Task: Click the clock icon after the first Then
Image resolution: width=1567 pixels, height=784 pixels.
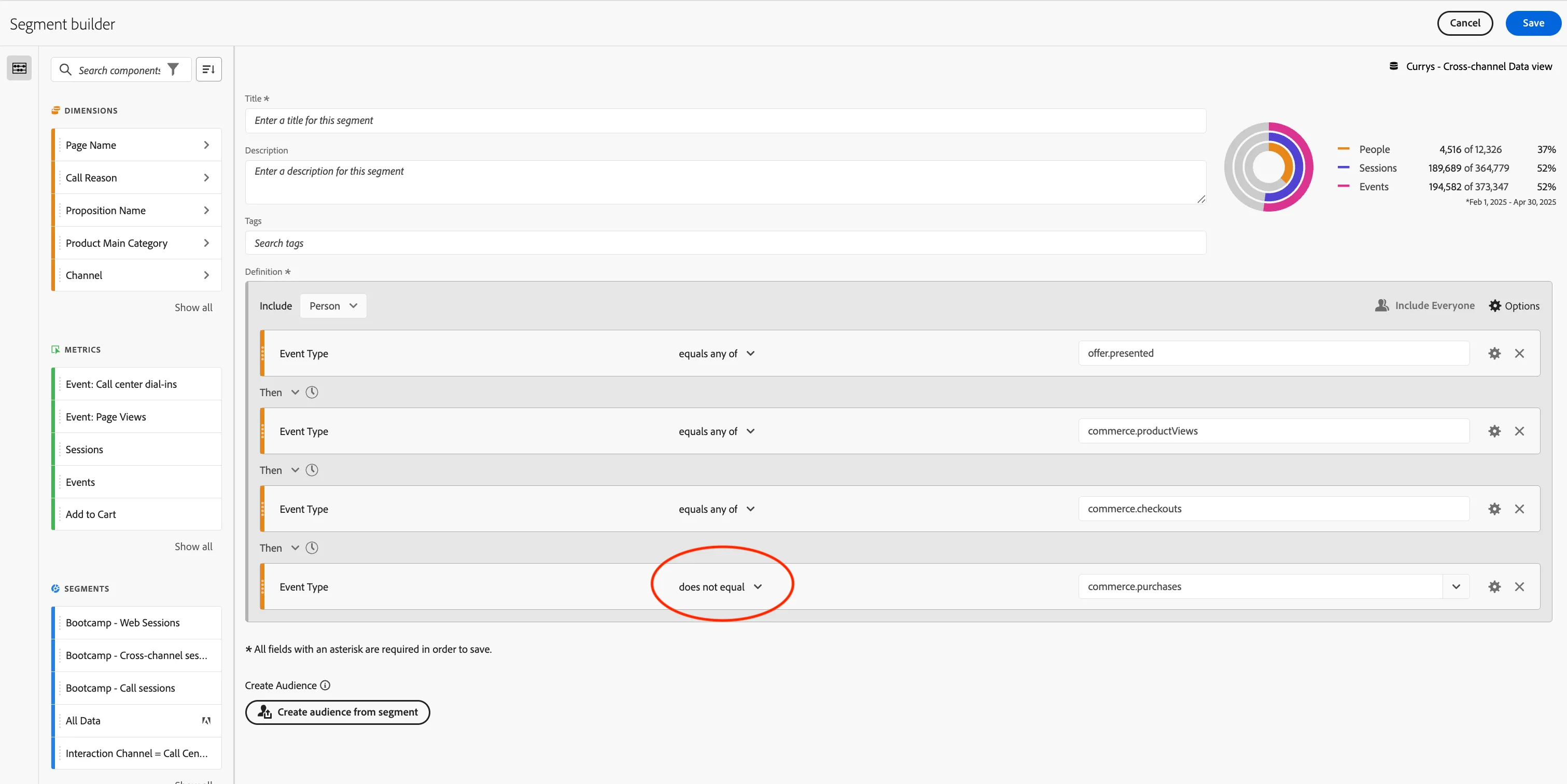Action: click(x=312, y=393)
